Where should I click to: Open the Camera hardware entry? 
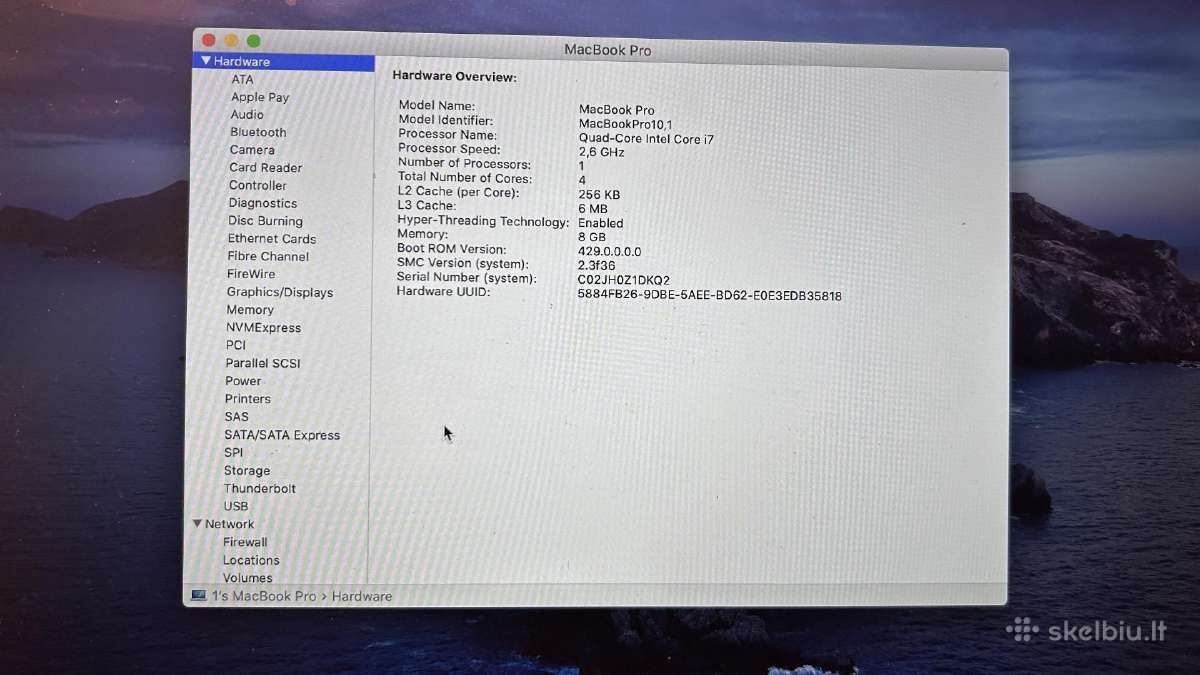point(252,150)
